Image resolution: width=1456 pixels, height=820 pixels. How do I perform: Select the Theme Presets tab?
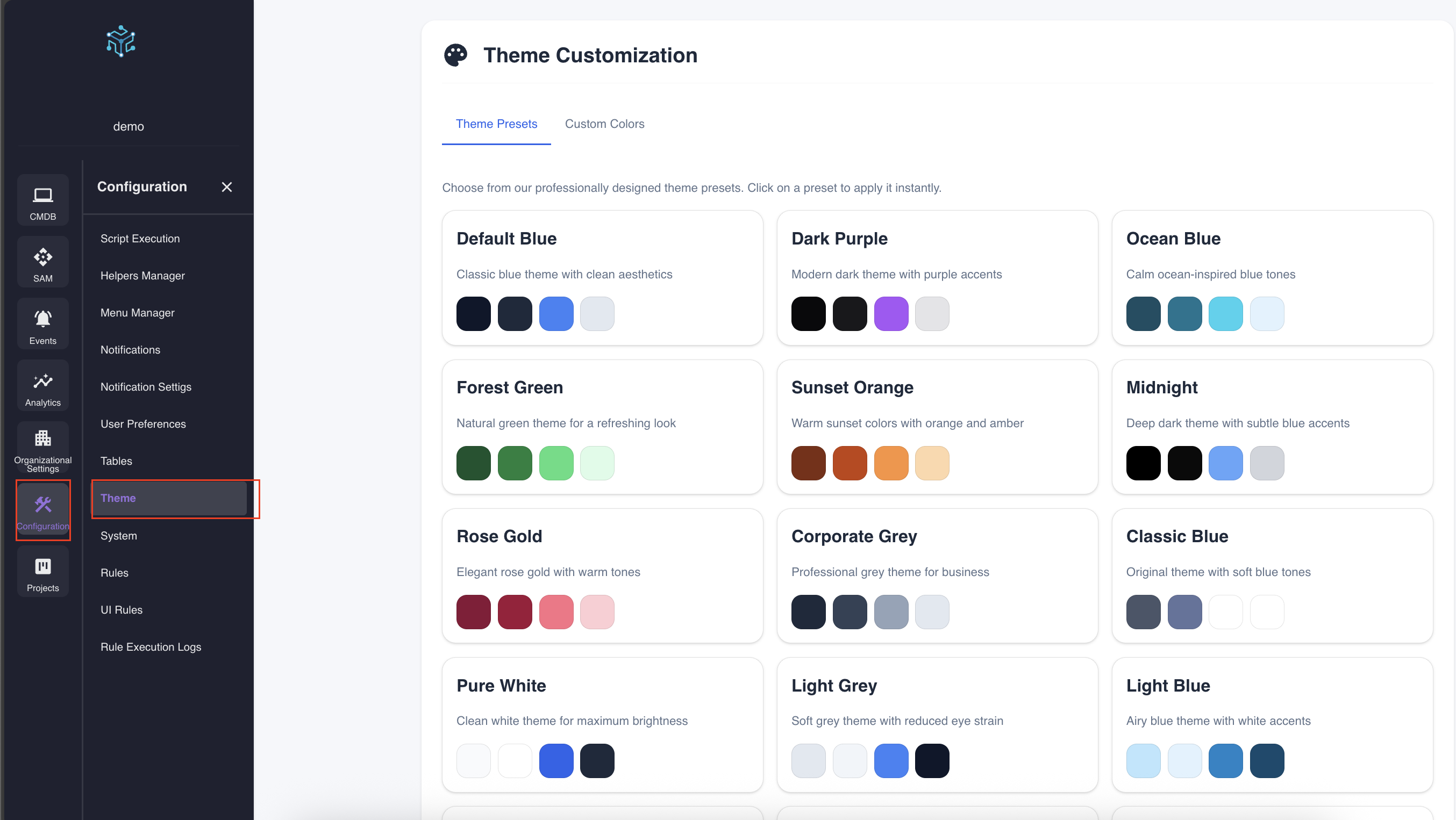point(496,124)
